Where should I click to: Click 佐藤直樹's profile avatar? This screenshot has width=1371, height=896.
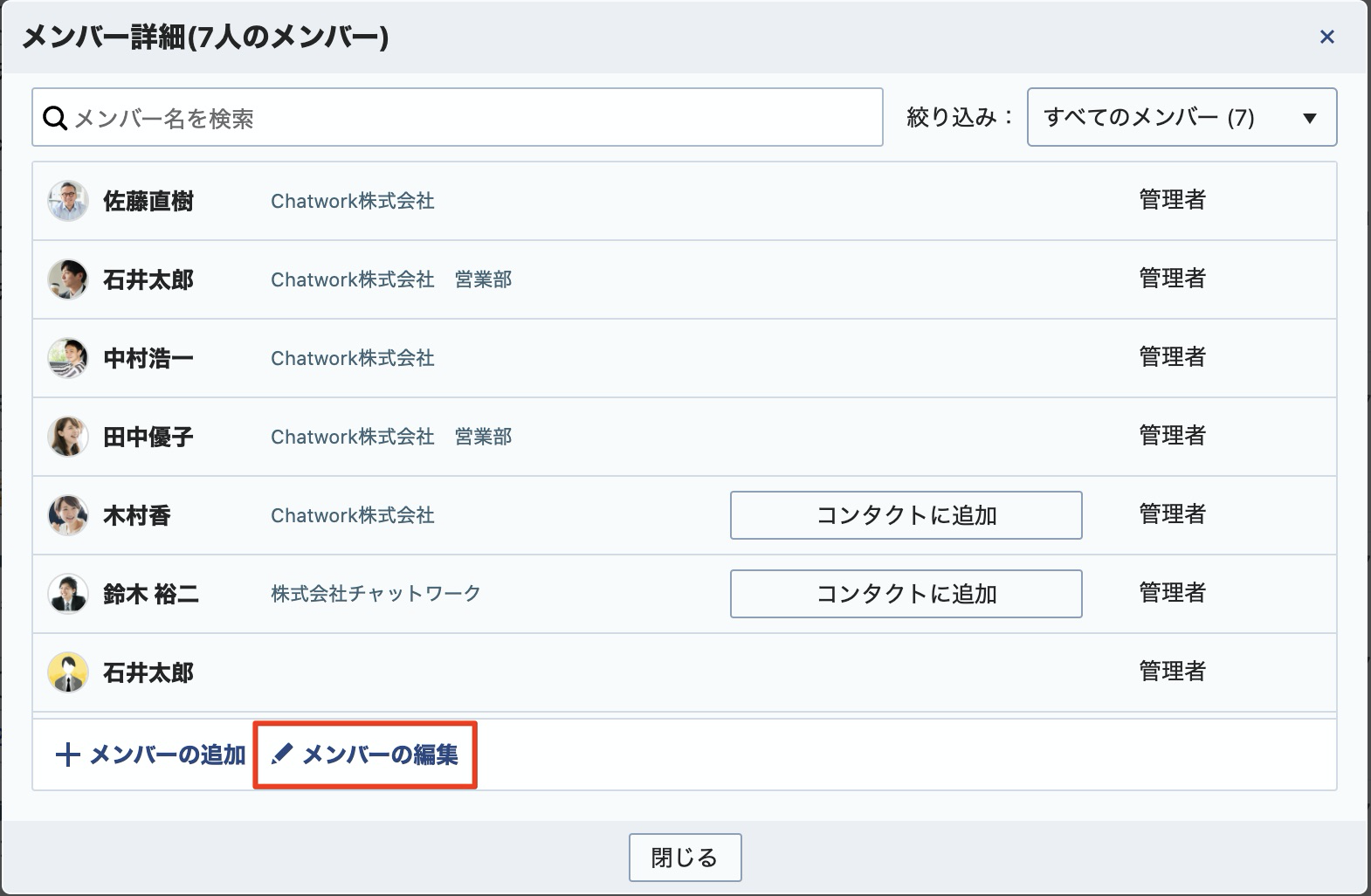68,201
